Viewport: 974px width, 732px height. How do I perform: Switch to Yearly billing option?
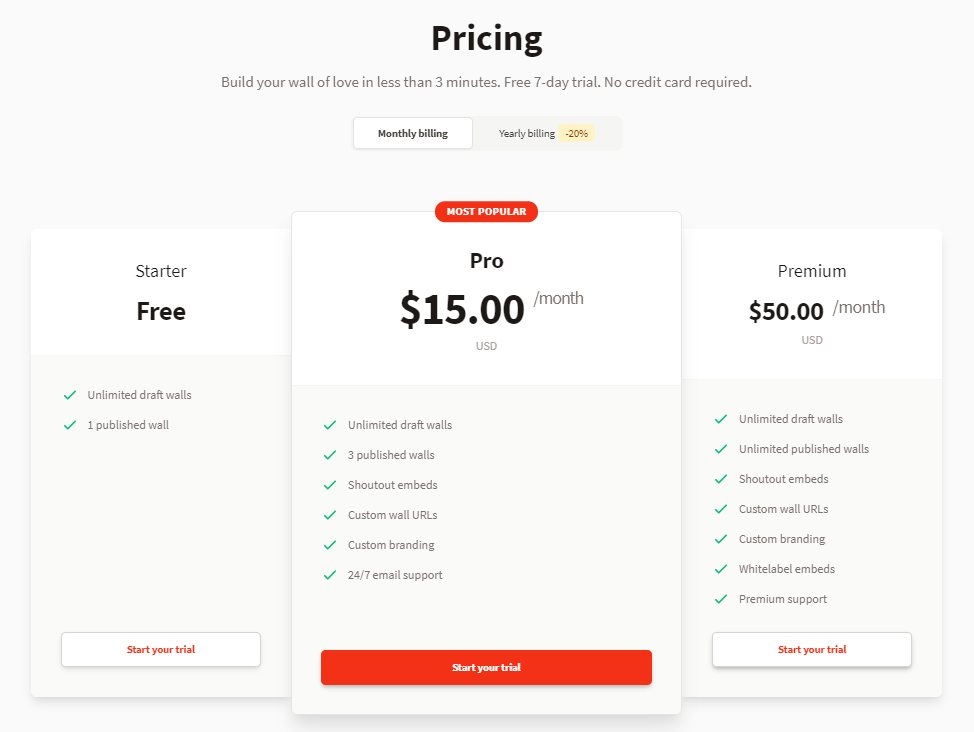point(527,133)
